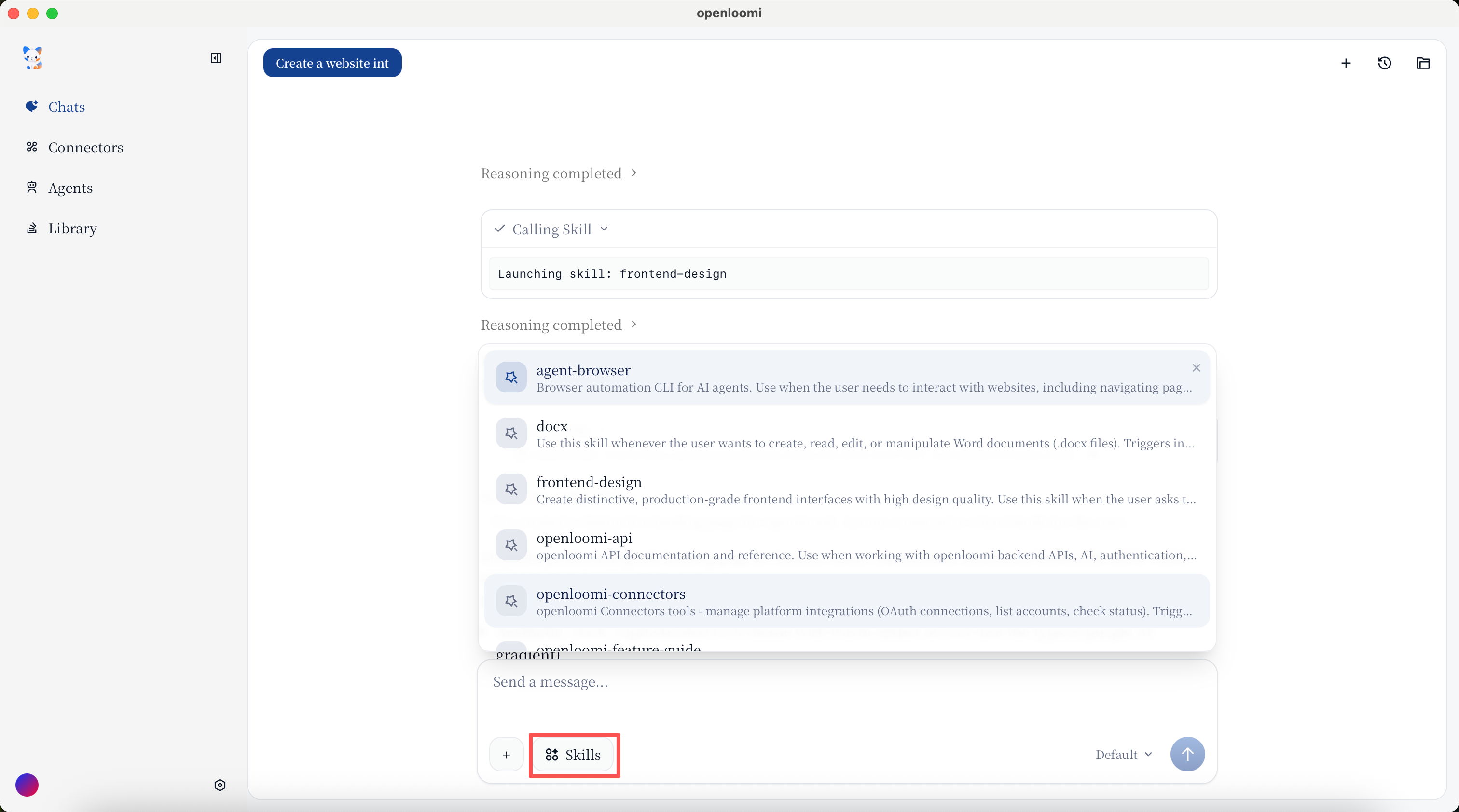Open the Library section
This screenshot has width=1459, height=812.
coord(61,228)
